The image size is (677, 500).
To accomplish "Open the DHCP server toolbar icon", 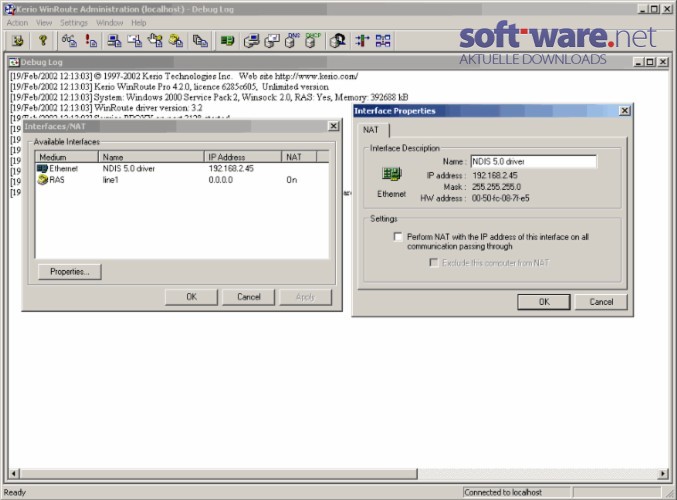I will 313,41.
